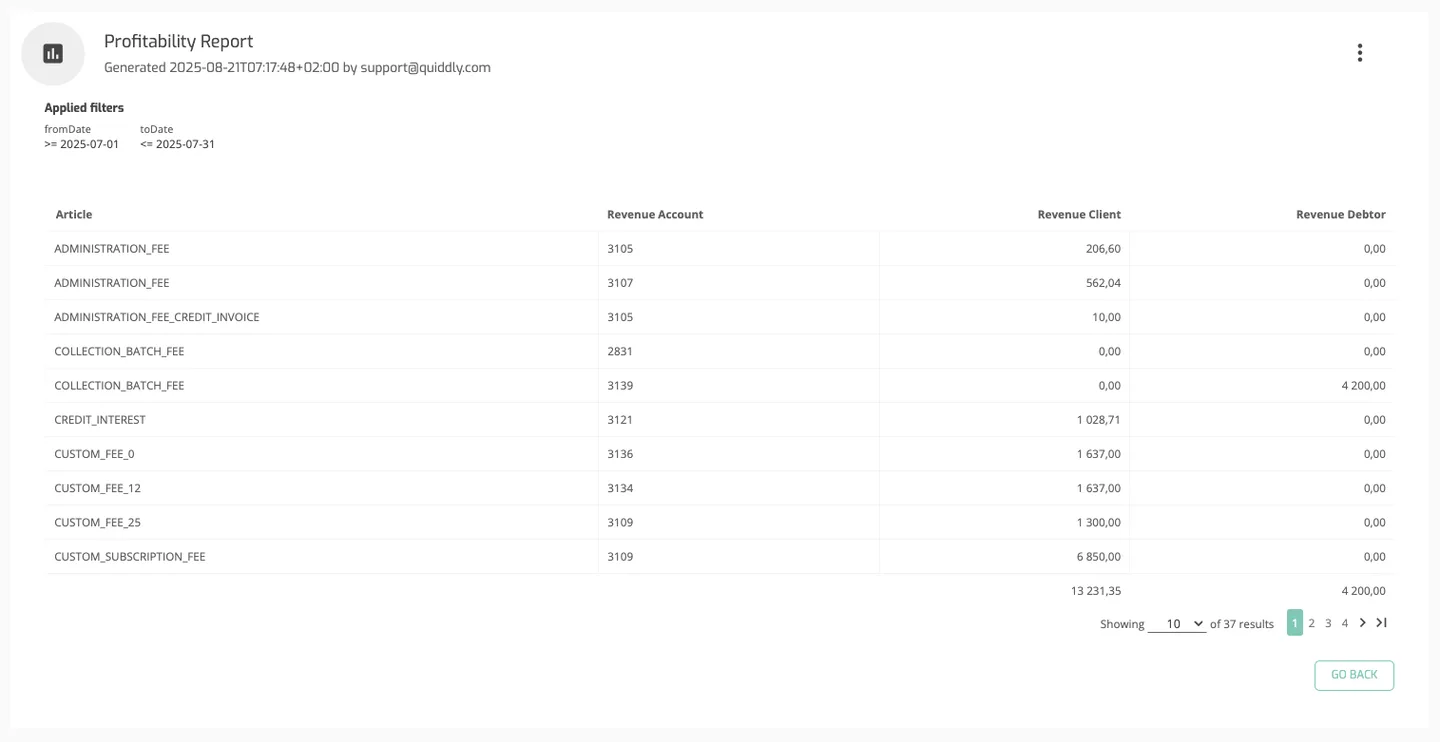This screenshot has height=742, width=1440.
Task: Click the 562,04 revenue client value
Action: point(1103,283)
